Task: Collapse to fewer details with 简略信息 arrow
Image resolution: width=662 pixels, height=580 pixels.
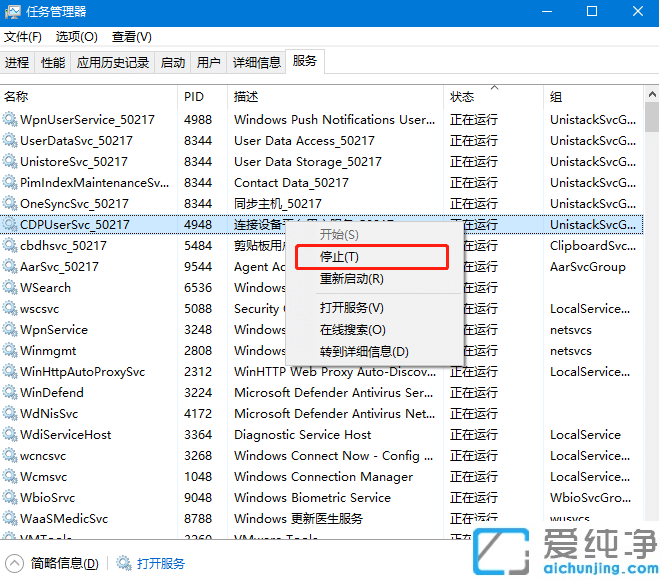Action: pyautogui.click(x=14, y=563)
